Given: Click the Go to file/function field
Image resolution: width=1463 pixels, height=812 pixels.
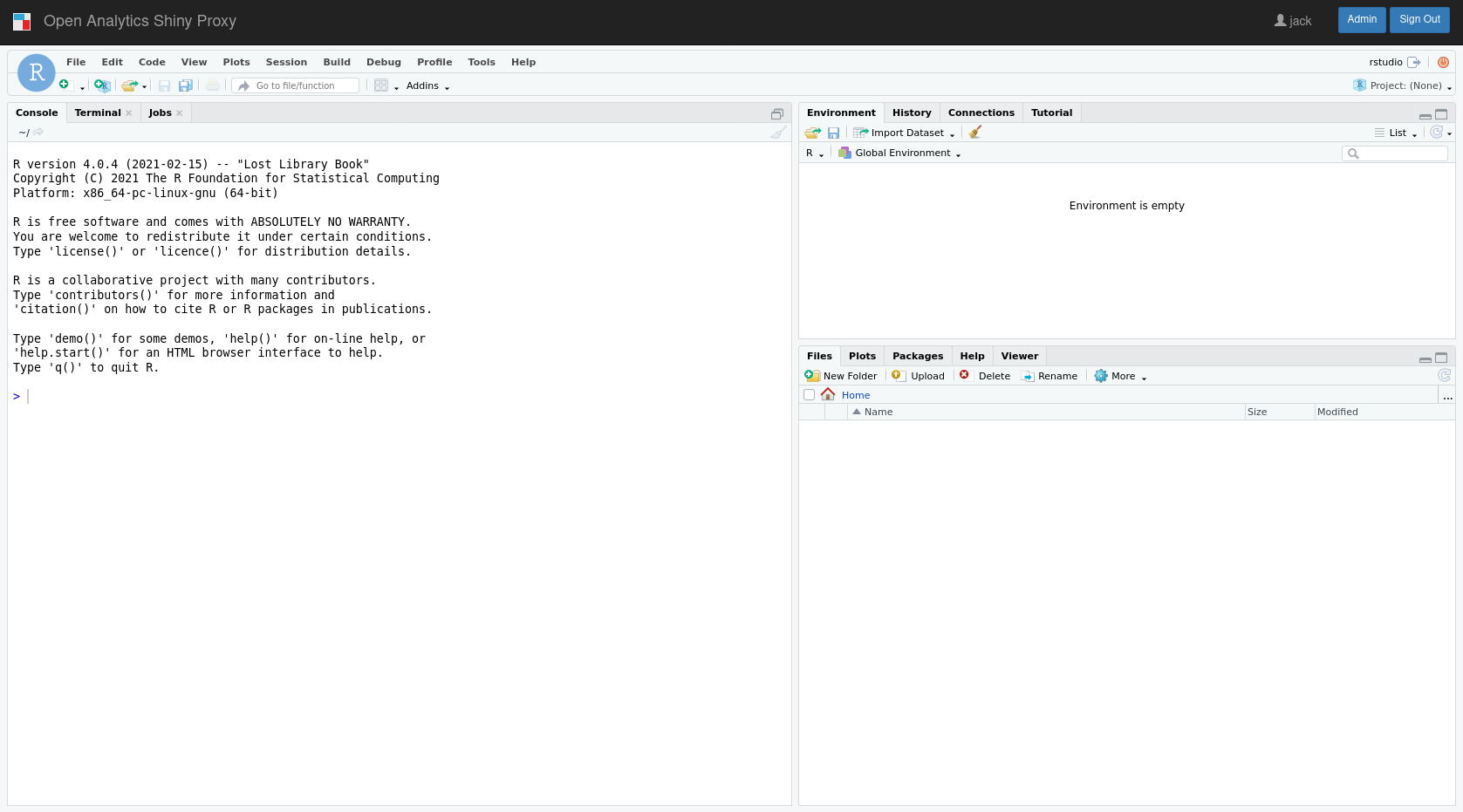Looking at the screenshot, I should [296, 85].
